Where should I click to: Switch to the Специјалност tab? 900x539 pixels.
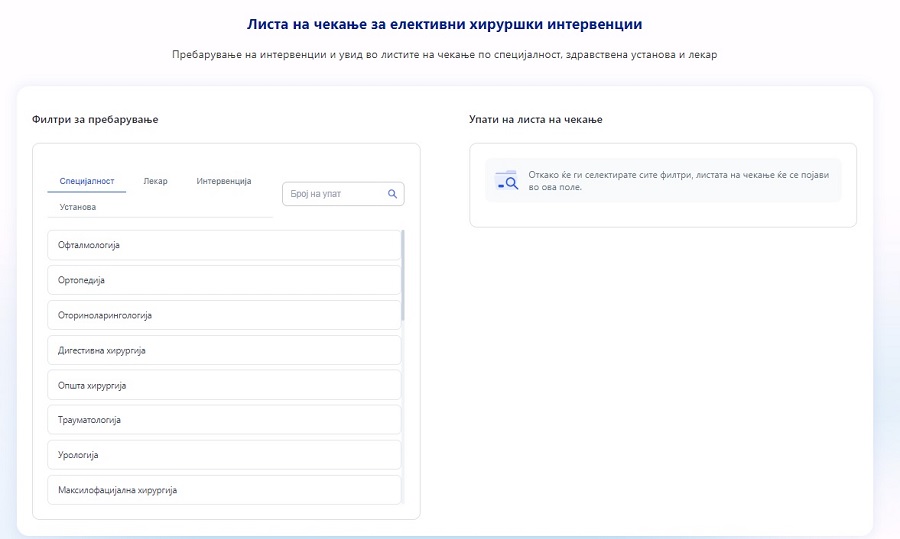(86, 181)
